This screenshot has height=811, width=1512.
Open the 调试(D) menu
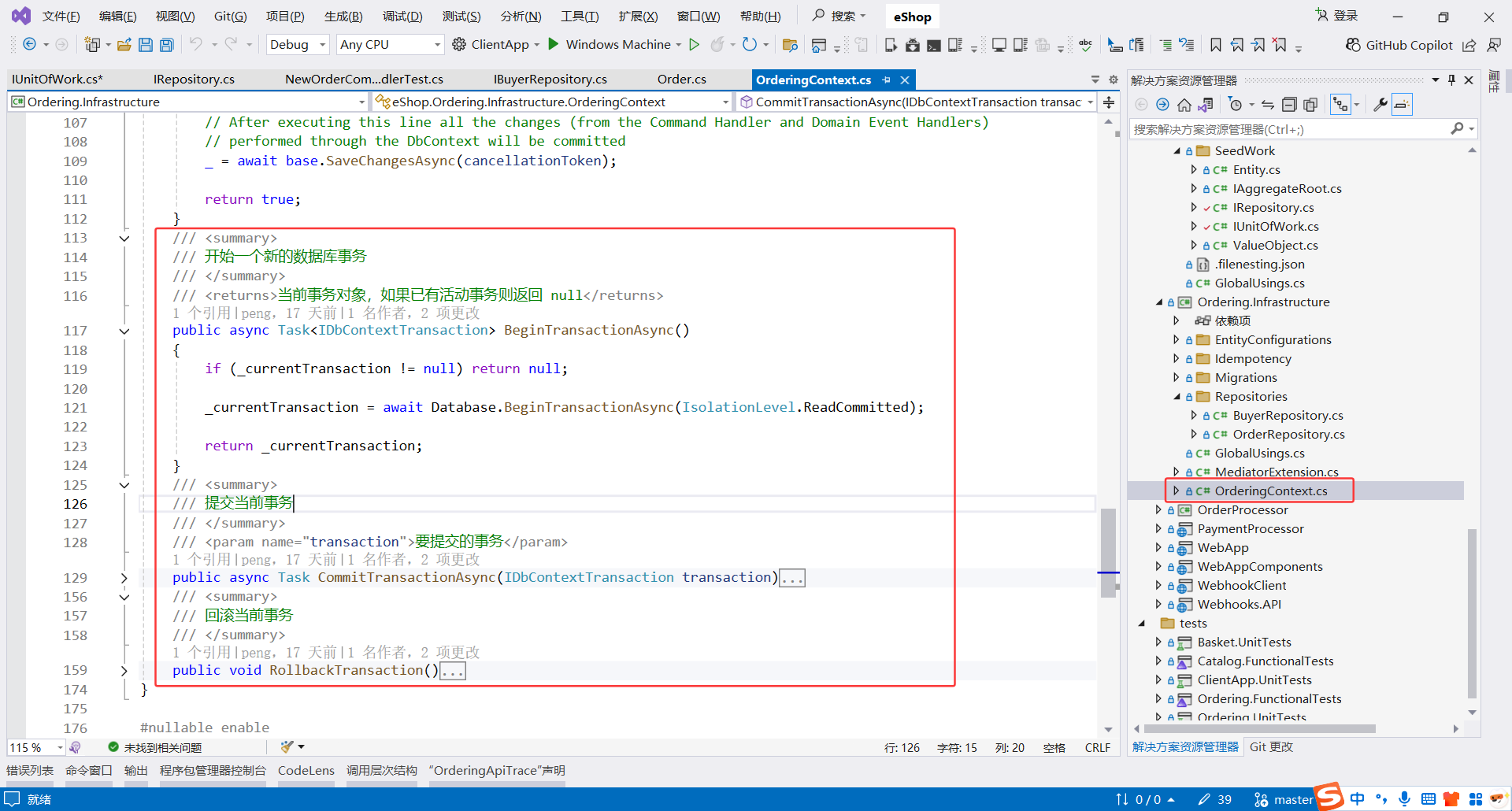click(x=402, y=17)
